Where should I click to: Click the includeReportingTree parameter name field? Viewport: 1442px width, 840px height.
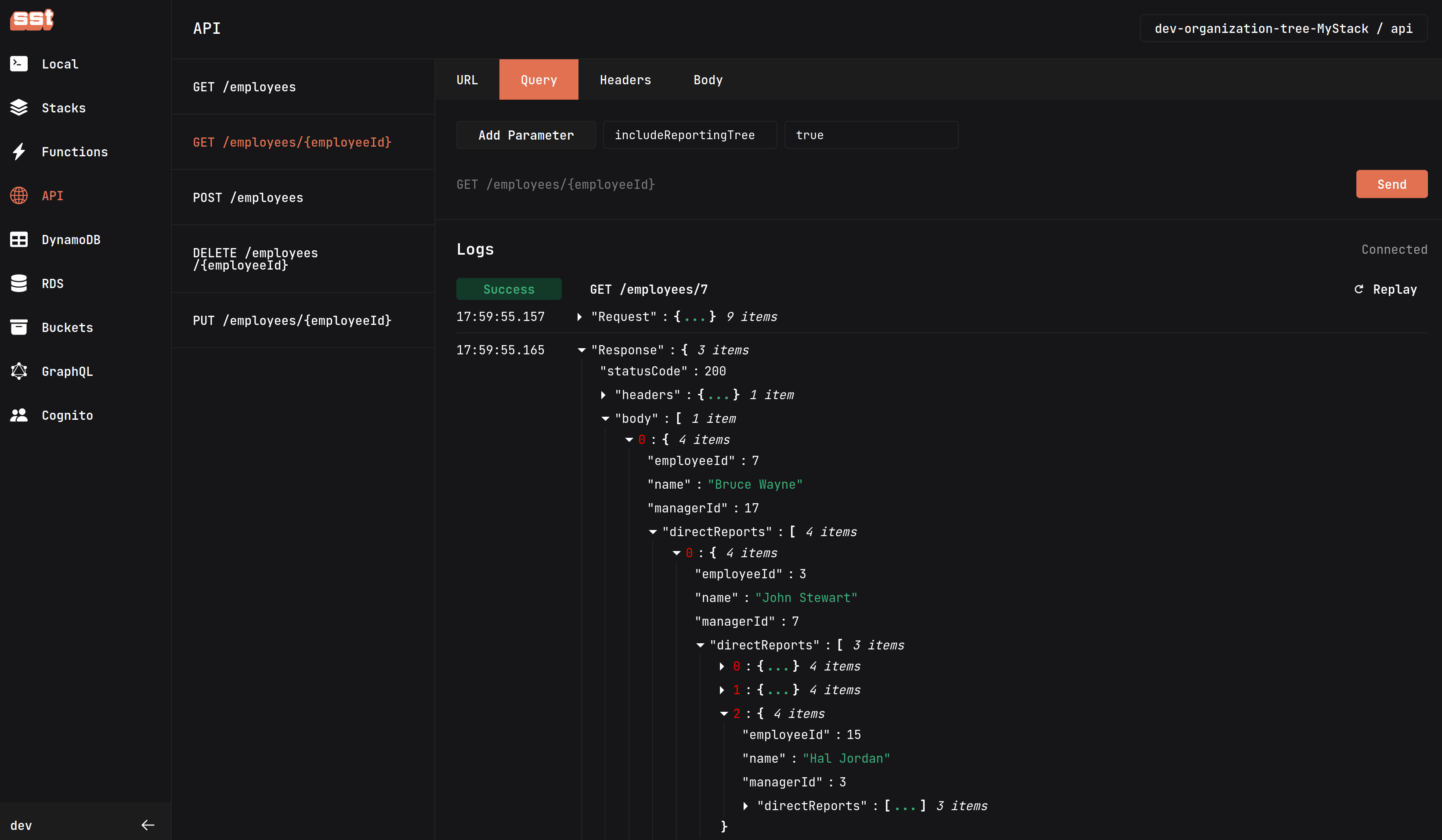click(x=689, y=135)
